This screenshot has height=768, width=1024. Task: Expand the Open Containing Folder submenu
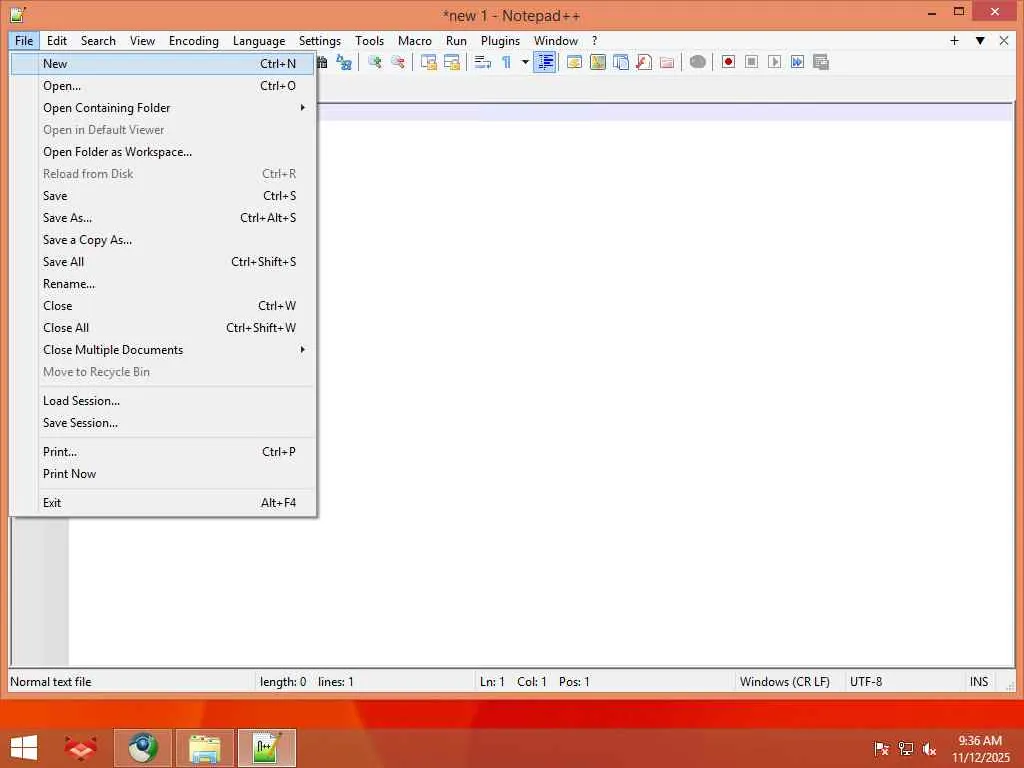tap(163, 108)
